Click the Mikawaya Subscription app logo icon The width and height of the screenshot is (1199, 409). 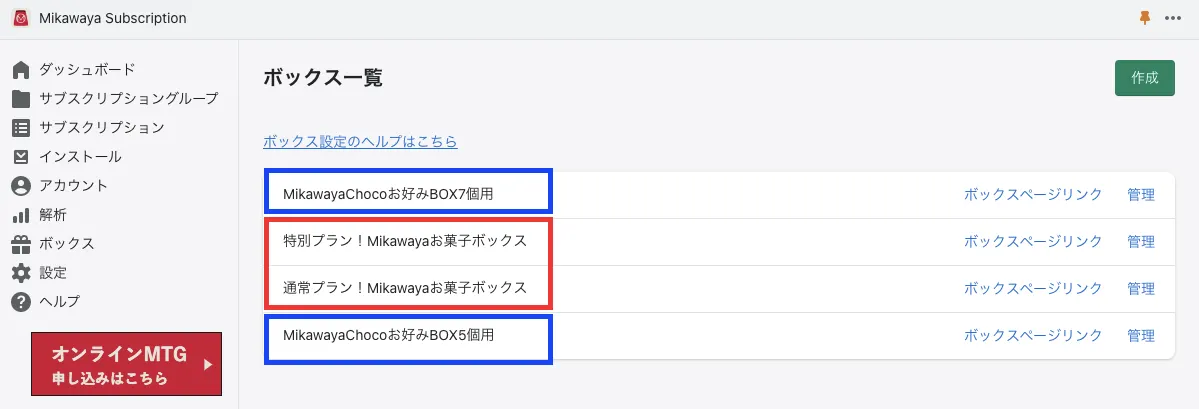coord(20,18)
